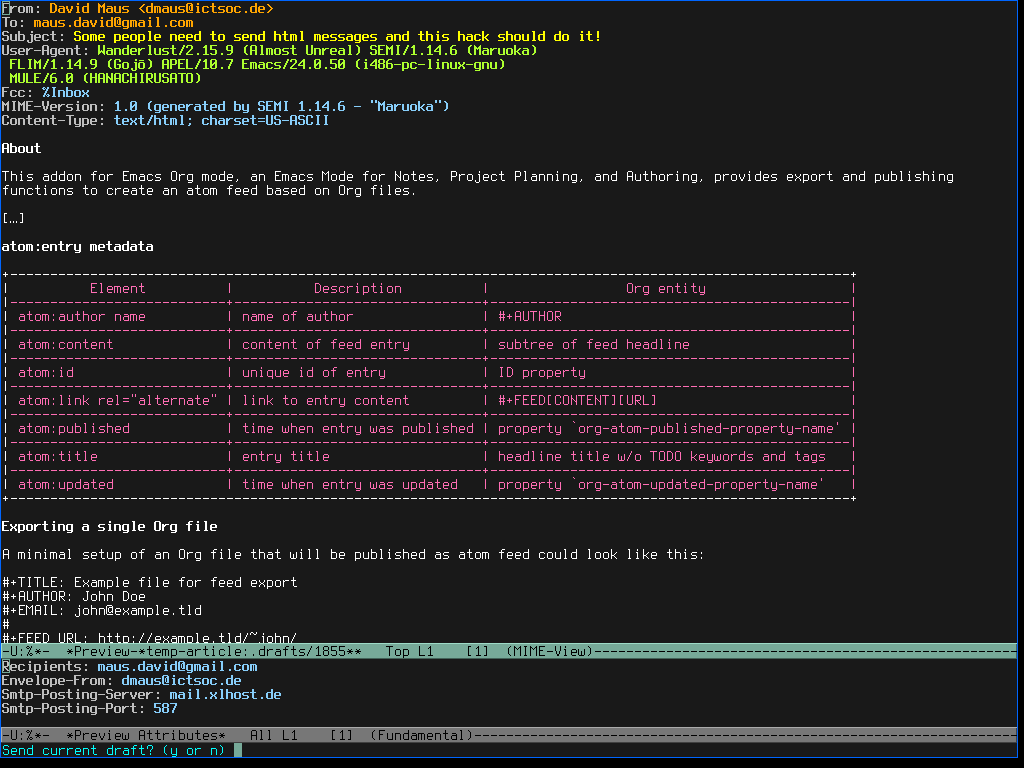Image resolution: width=1024 pixels, height=768 pixels.
Task: Click the atom:published table cell
Action: pos(74,428)
